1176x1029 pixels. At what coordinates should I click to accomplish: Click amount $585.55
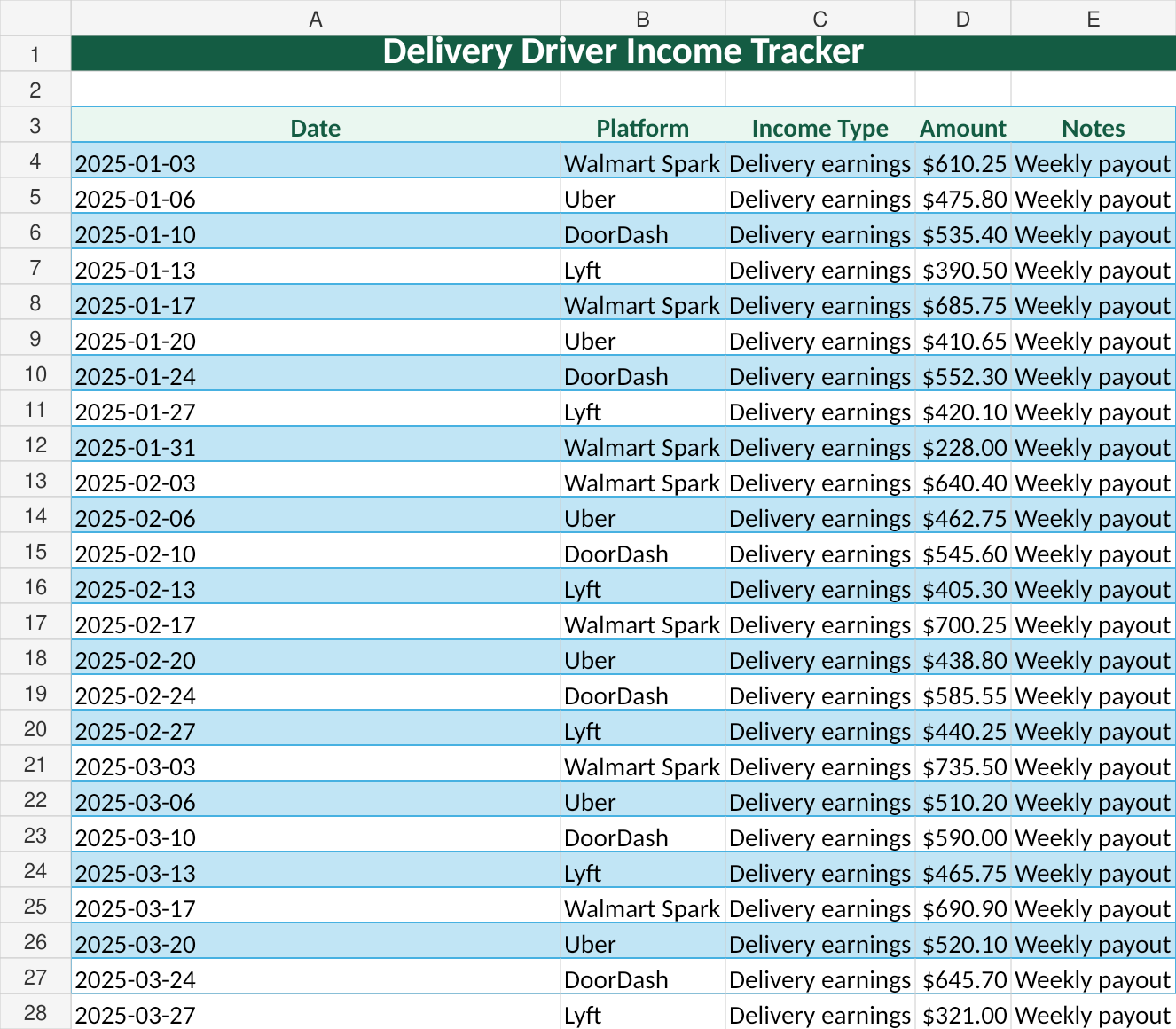(x=963, y=693)
